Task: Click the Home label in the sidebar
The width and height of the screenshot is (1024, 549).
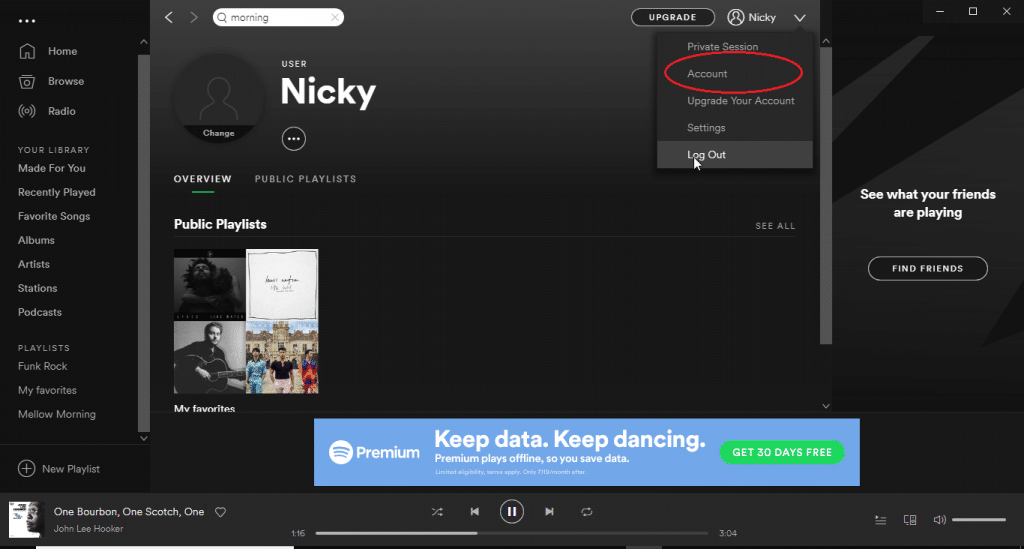Action: point(63,51)
